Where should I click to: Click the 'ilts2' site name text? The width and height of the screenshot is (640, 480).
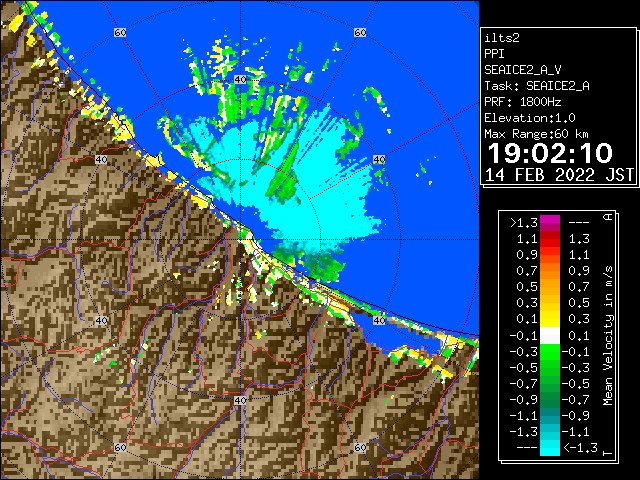pyautogui.click(x=502, y=38)
